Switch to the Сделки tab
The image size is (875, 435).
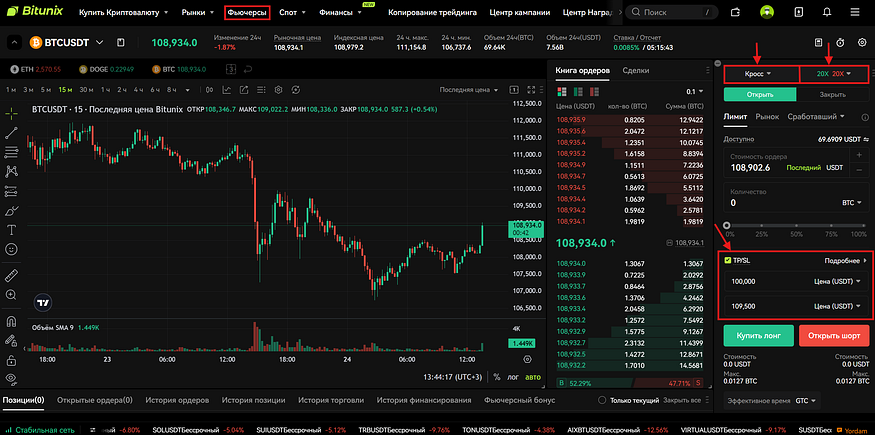point(635,70)
